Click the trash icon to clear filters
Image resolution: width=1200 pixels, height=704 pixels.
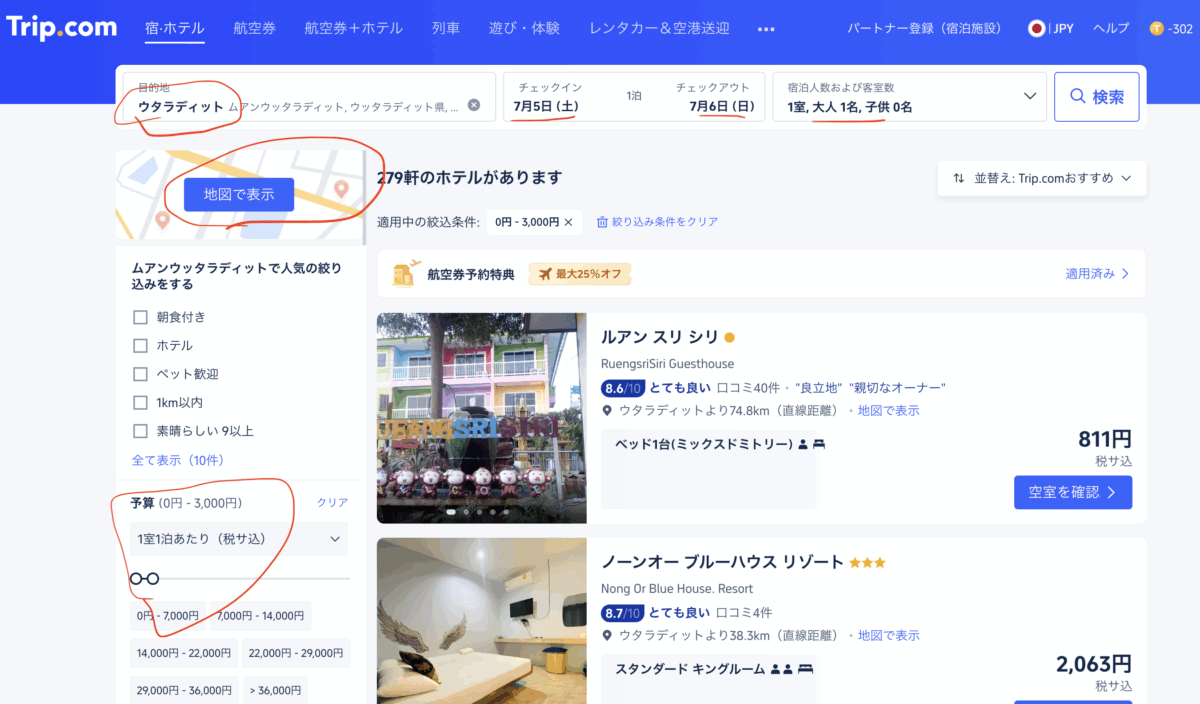[x=603, y=222]
